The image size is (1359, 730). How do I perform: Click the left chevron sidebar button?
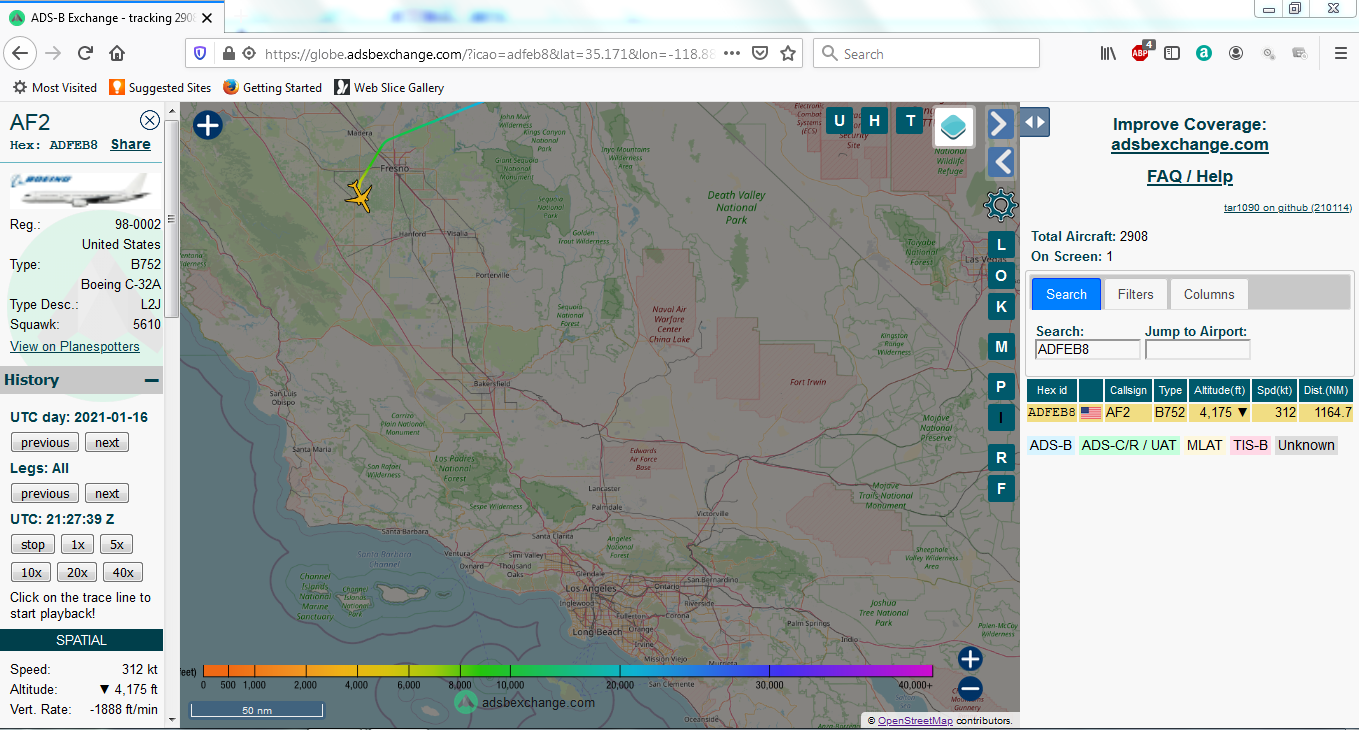pyautogui.click(x=1001, y=162)
